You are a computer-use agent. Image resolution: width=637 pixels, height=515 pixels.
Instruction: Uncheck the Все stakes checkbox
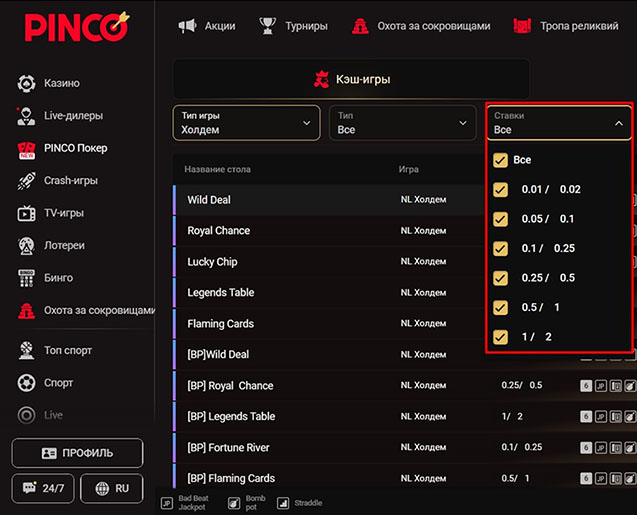(500, 160)
